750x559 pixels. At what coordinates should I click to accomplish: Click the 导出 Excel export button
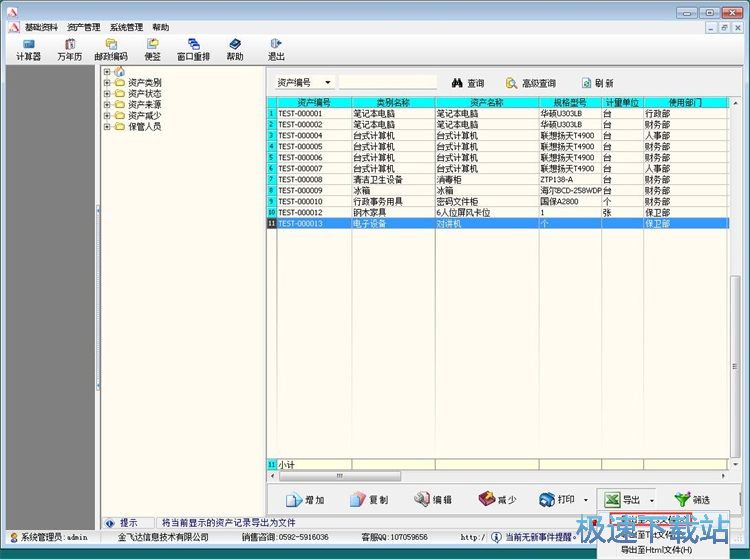(622, 500)
